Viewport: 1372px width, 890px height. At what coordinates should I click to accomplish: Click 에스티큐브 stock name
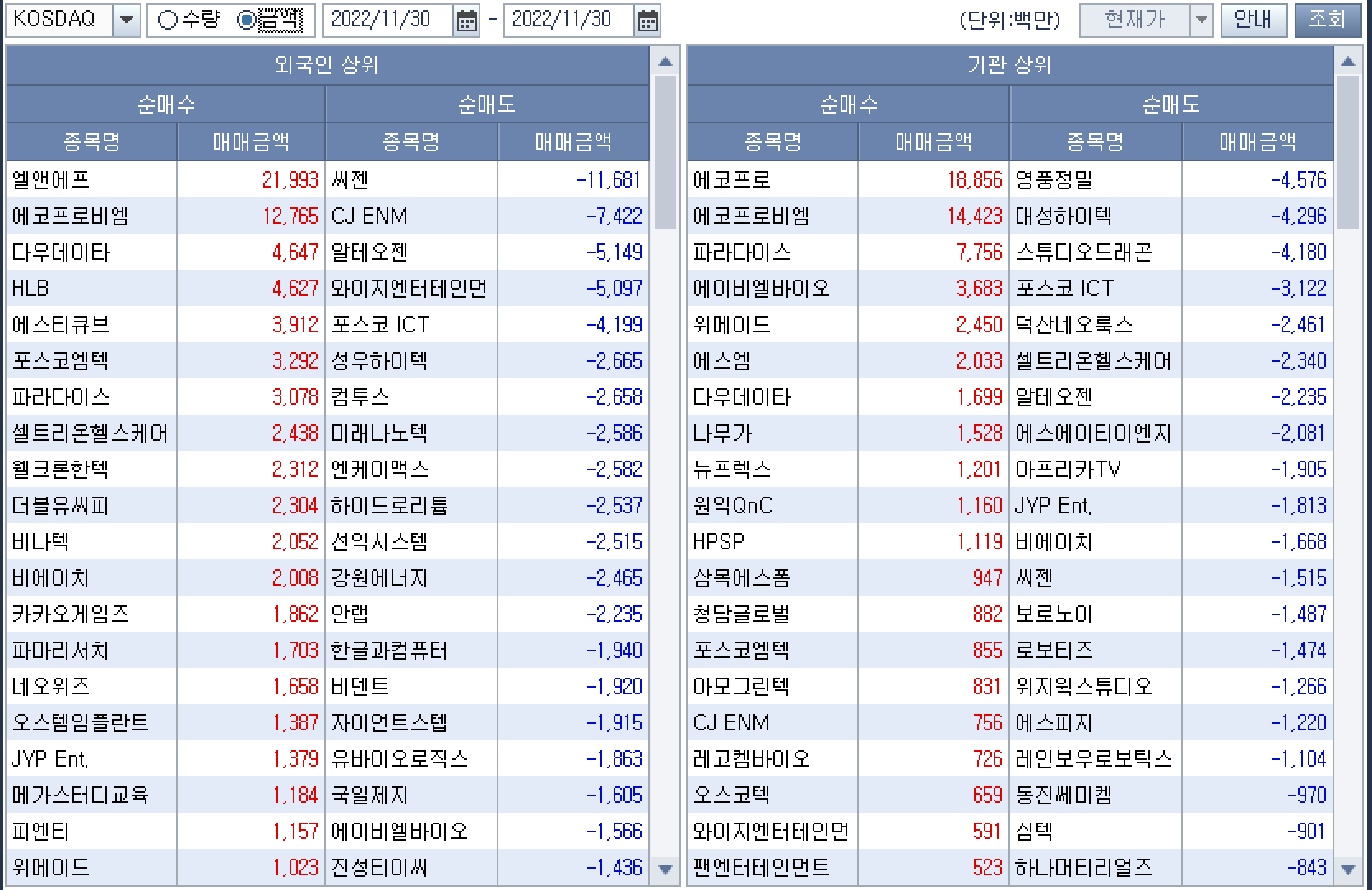61,324
